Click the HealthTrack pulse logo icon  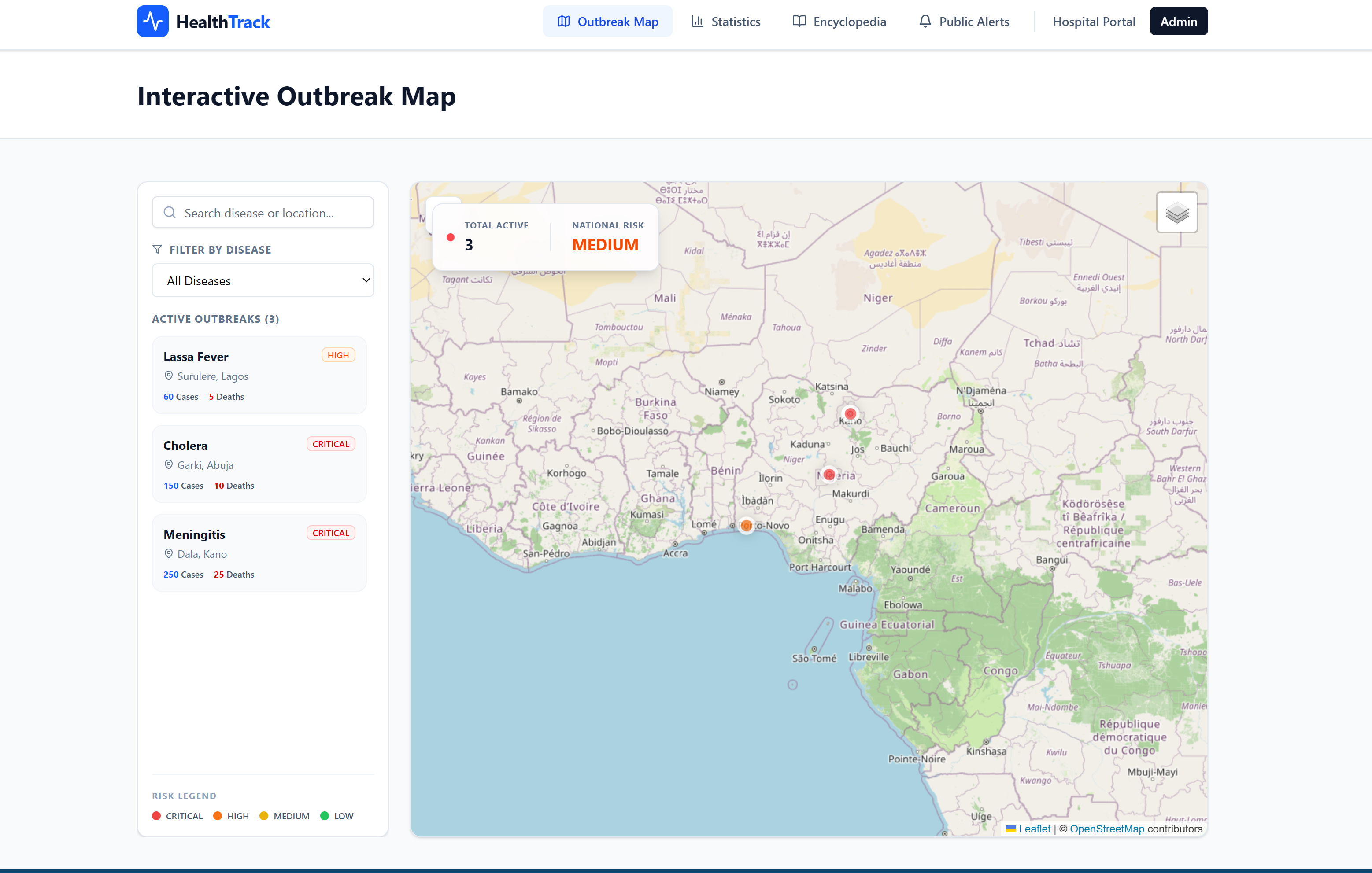point(153,21)
